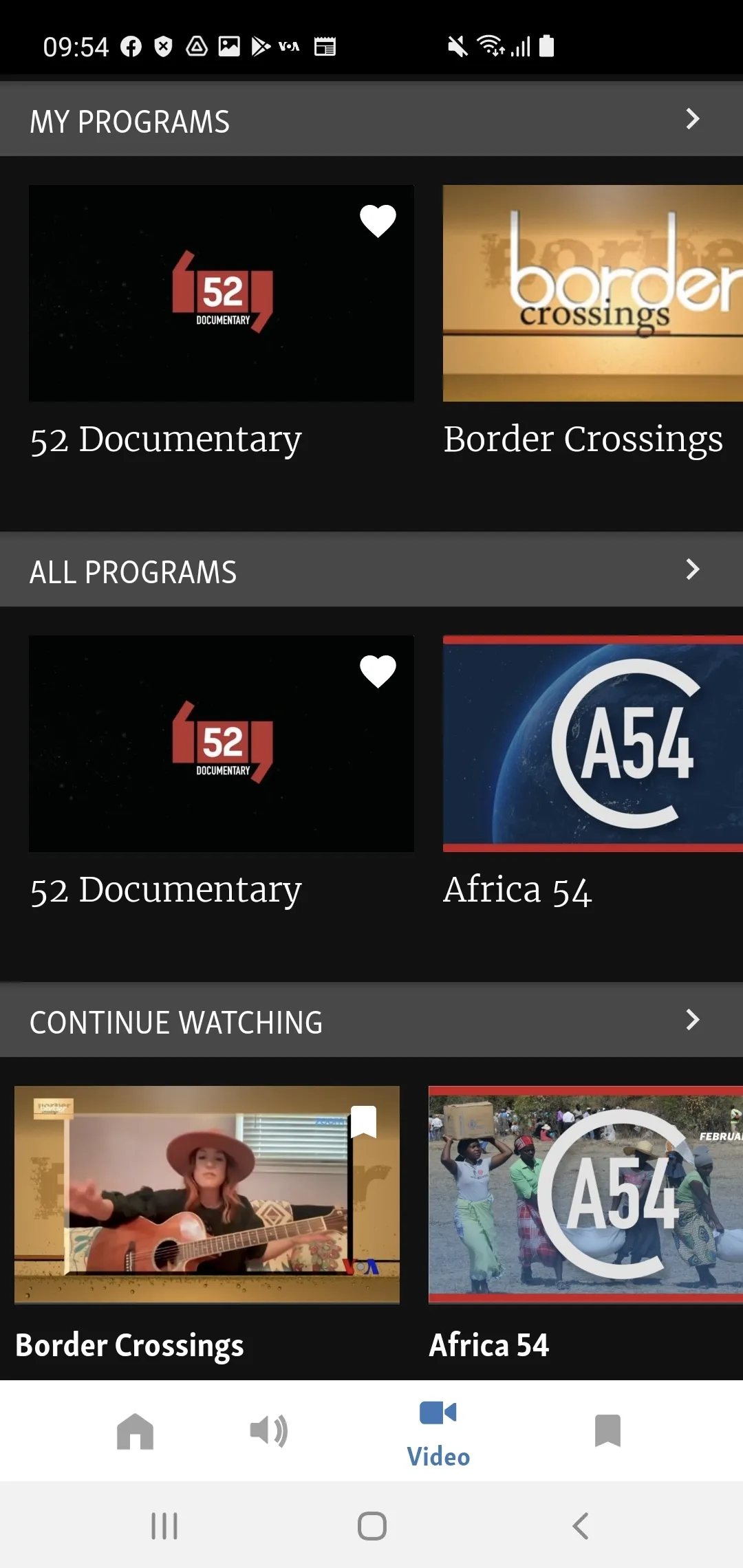Tap Android recent apps button
743x1568 pixels.
pos(164,1526)
